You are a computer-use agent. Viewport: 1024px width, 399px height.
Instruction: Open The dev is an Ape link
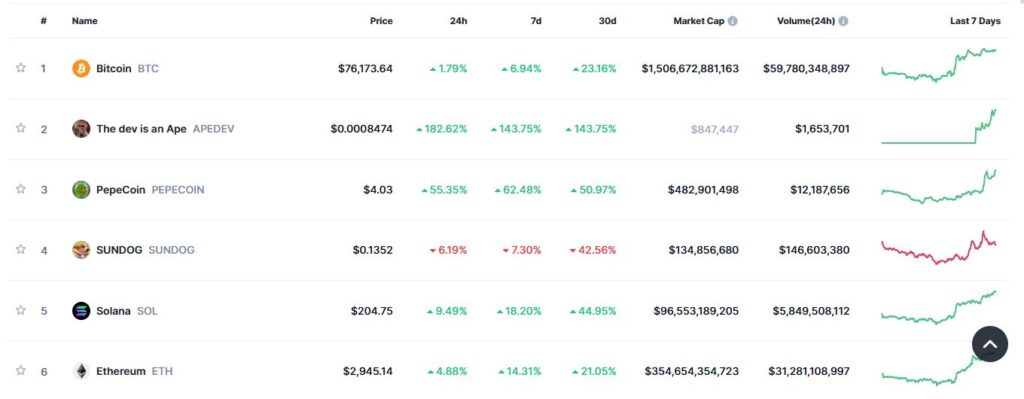tap(141, 129)
